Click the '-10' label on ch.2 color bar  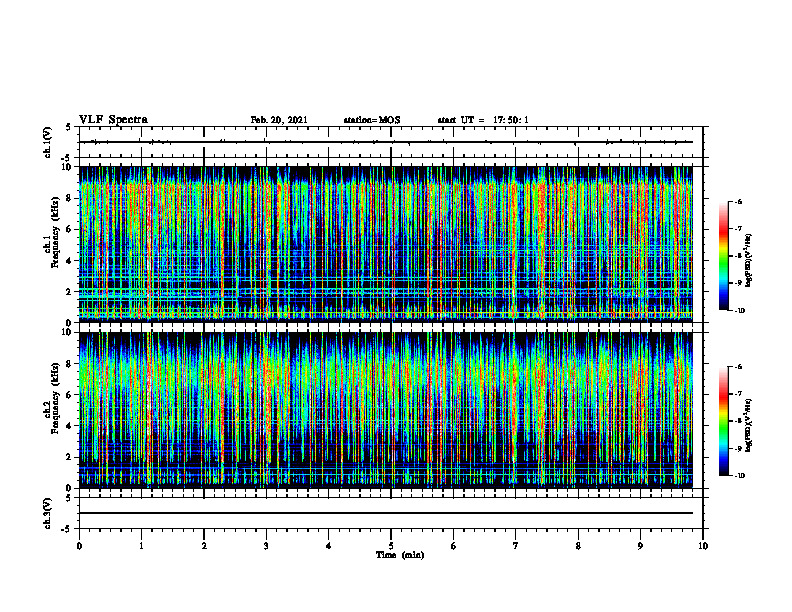click(x=739, y=476)
